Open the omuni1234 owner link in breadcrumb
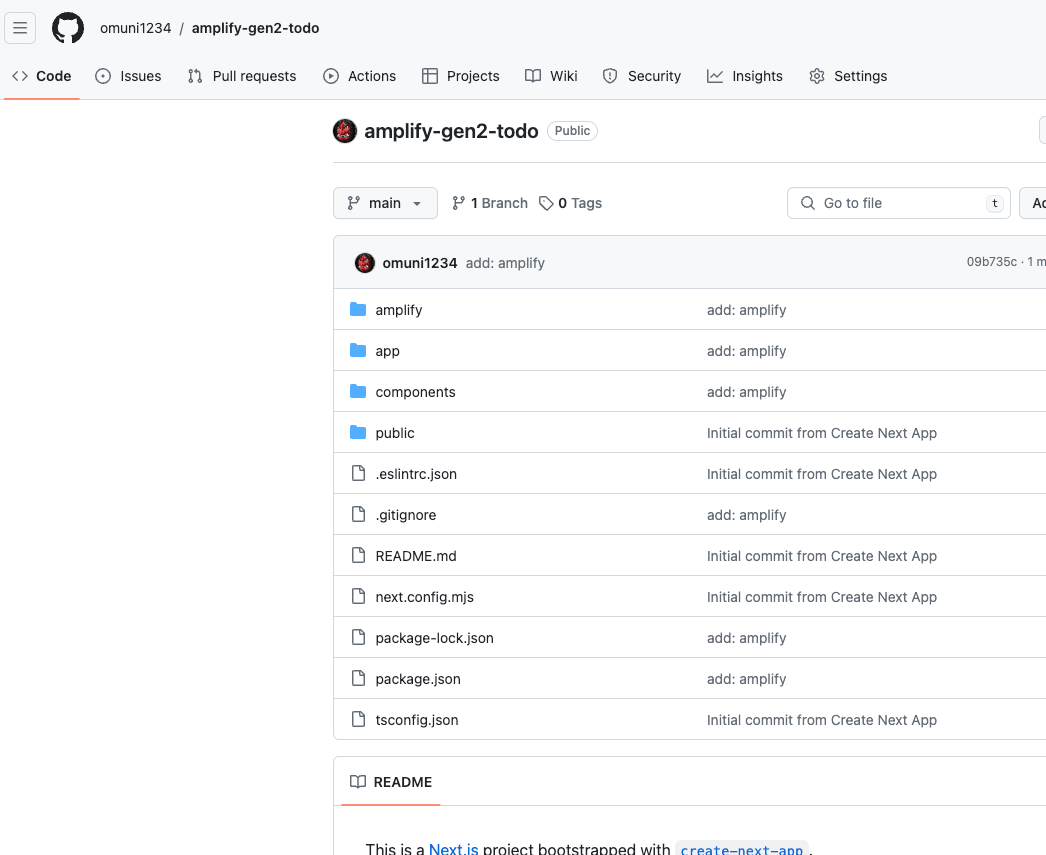Image resolution: width=1046 pixels, height=855 pixels. point(135,28)
